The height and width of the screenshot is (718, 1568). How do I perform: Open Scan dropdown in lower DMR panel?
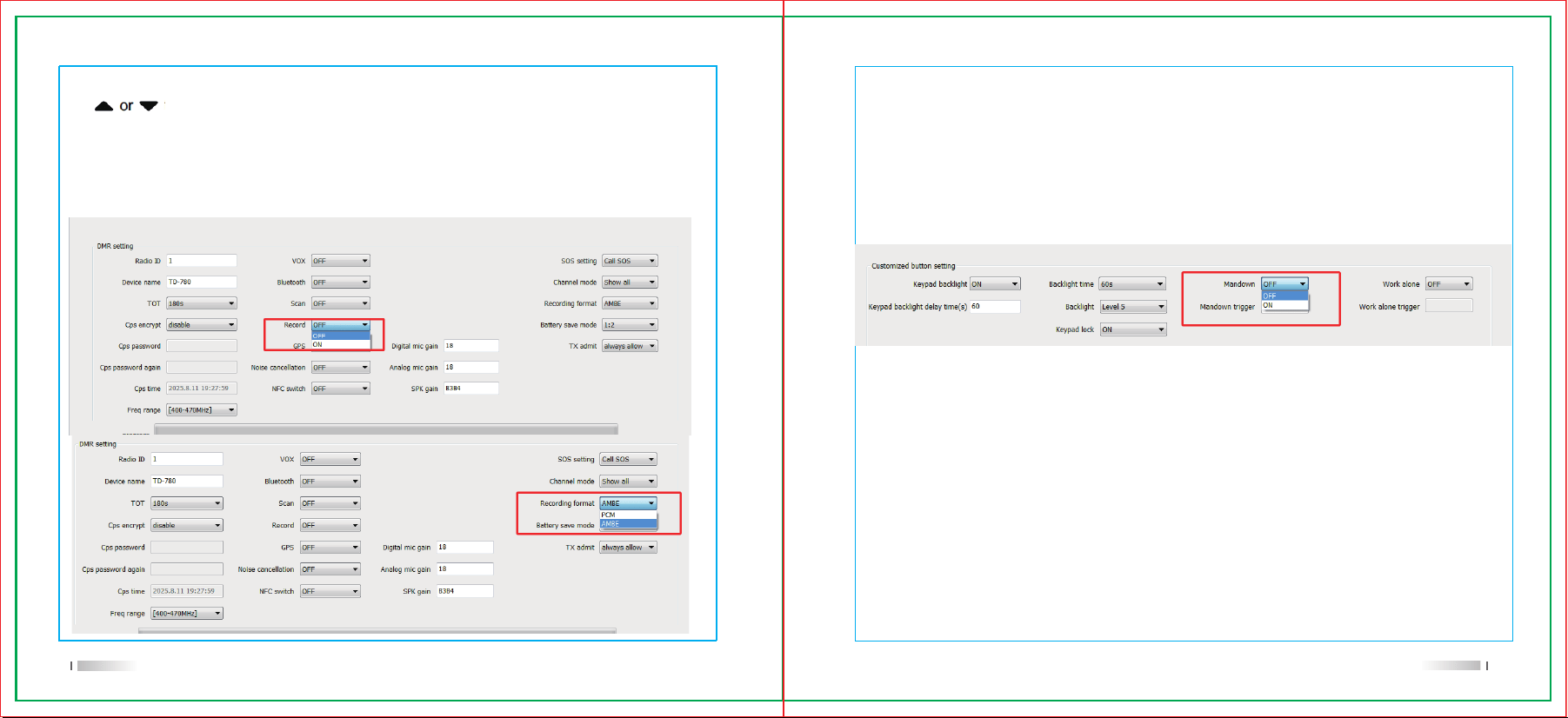coord(330,503)
